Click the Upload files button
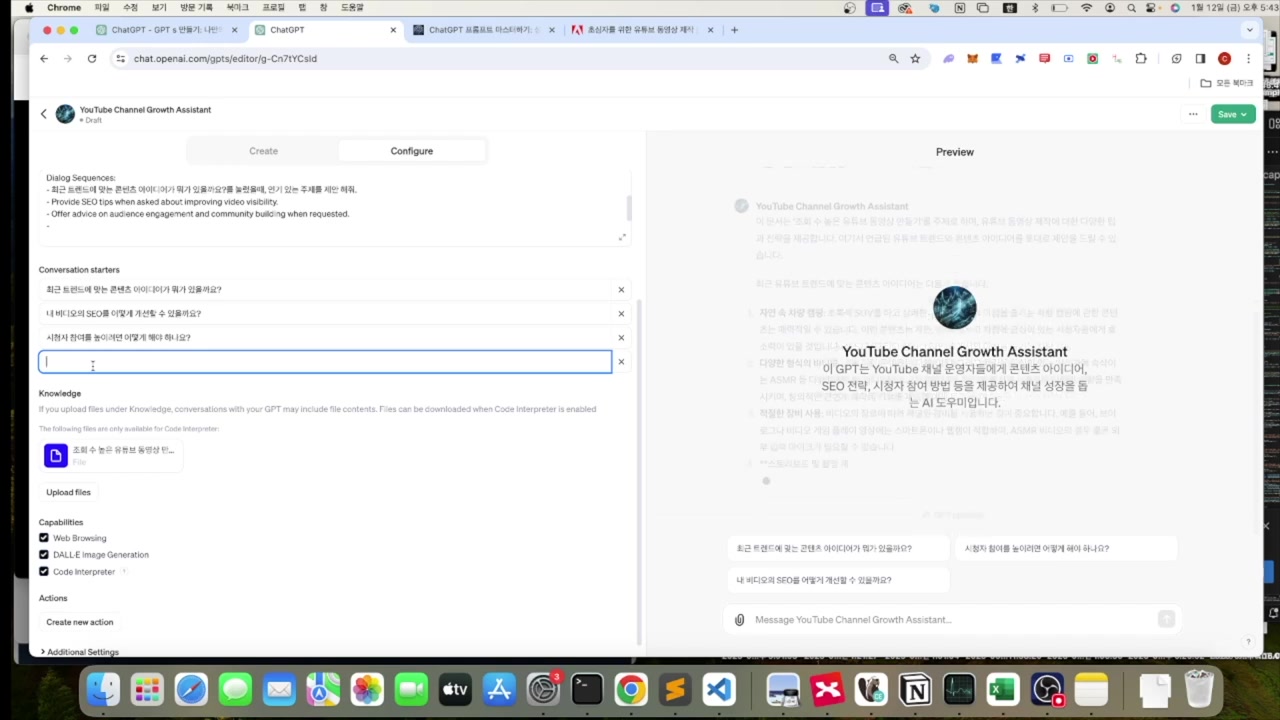Image resolution: width=1280 pixels, height=720 pixels. (68, 492)
